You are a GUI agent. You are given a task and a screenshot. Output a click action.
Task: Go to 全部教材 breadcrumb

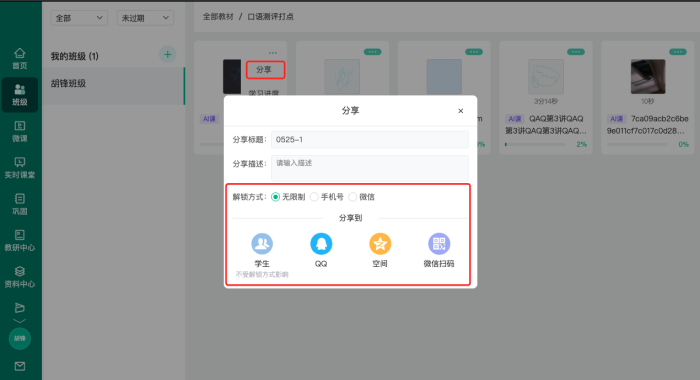218,17
